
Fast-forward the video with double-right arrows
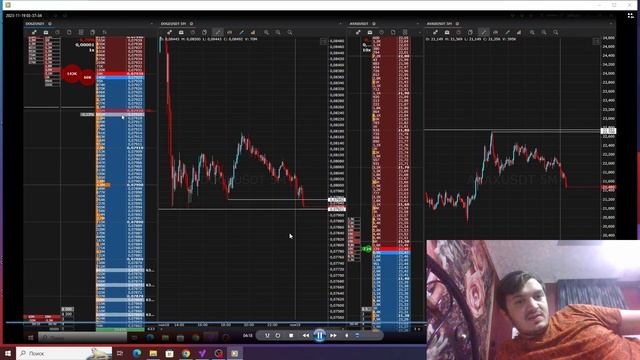click(x=333, y=336)
